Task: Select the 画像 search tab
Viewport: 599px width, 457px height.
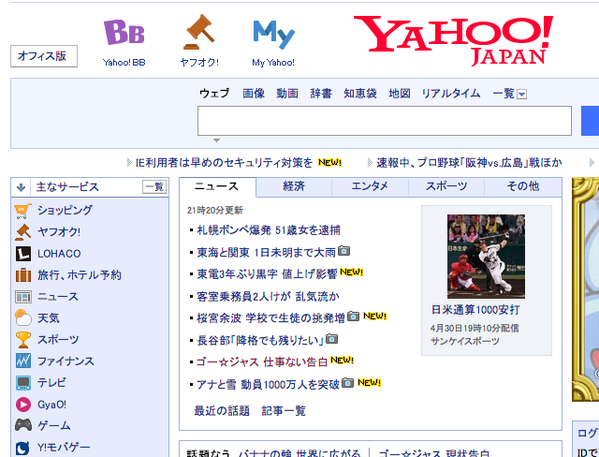Action: [254, 93]
